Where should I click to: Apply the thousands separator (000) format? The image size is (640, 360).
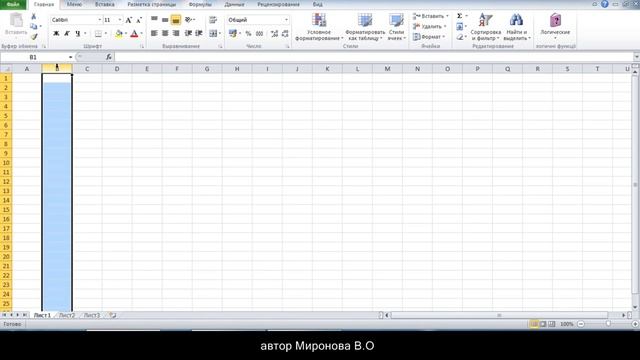click(x=259, y=33)
